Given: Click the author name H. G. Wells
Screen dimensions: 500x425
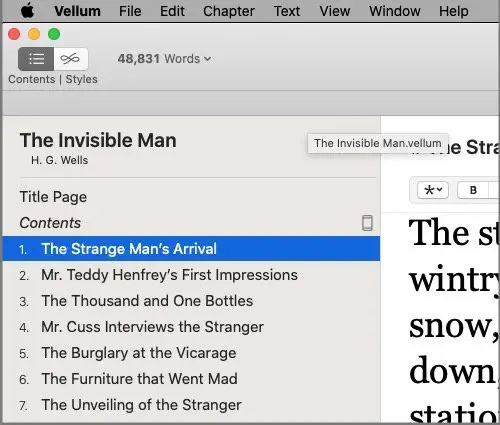Looking at the screenshot, I should [59, 160].
